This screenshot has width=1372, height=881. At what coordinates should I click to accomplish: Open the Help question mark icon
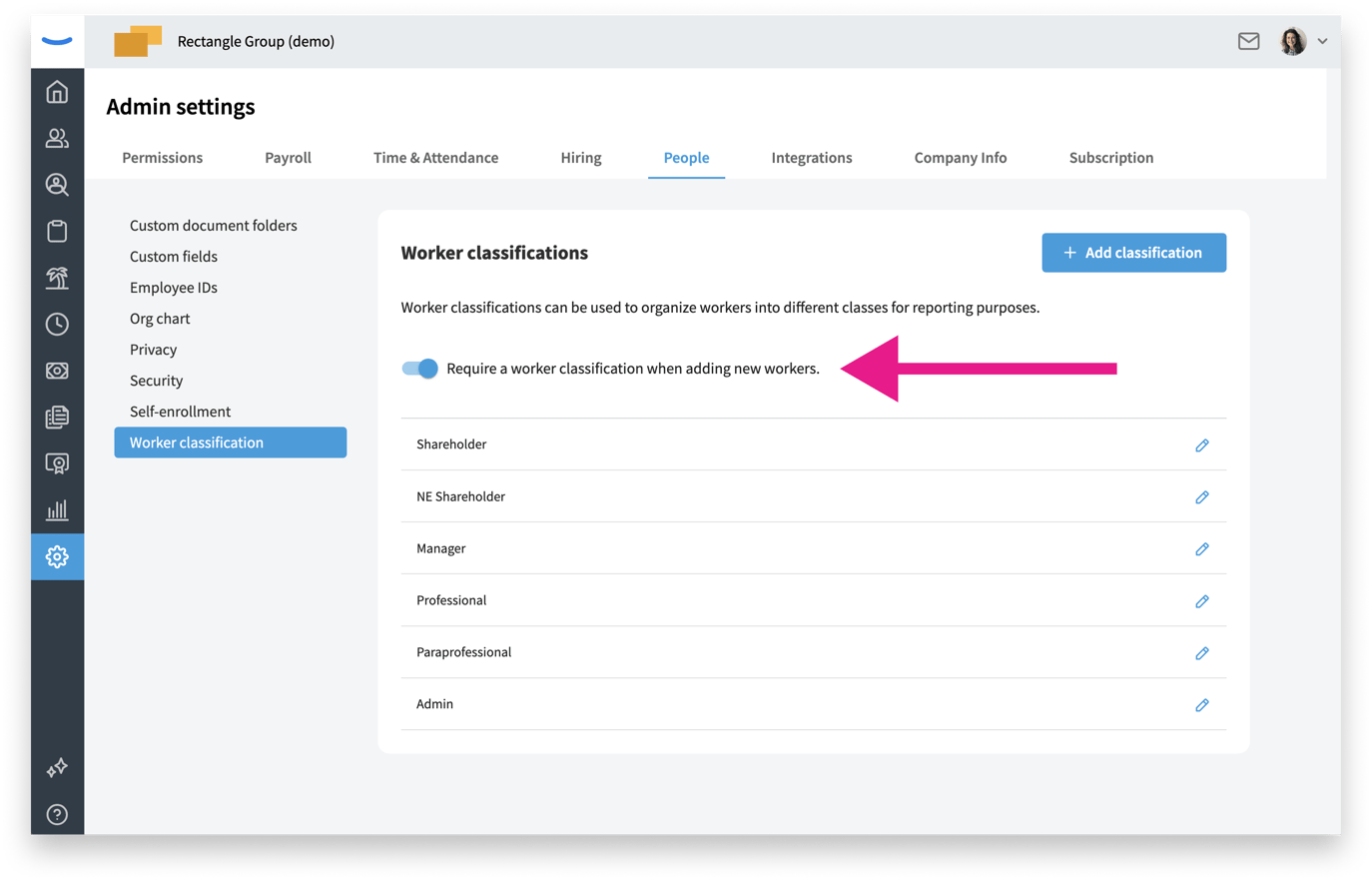coord(57,814)
